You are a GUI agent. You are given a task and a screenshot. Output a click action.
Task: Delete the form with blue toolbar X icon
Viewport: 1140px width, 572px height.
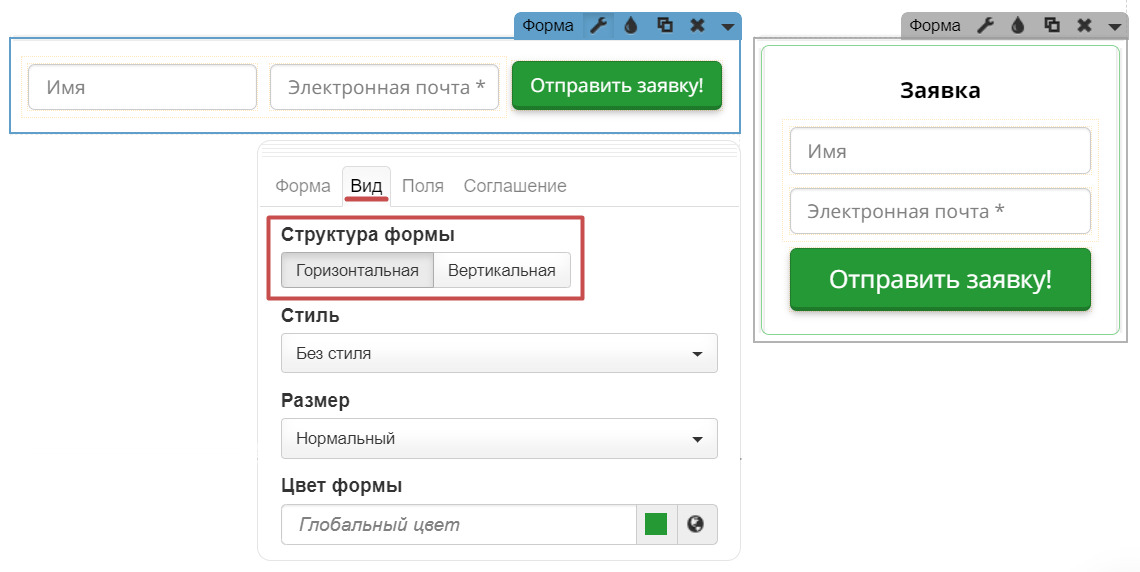coord(697,26)
